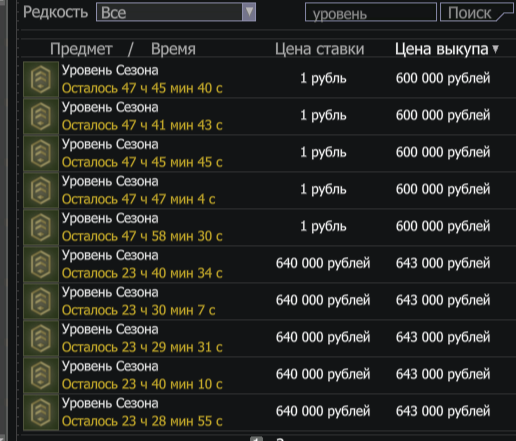Screen dimensions: 516x441
Task: Focus the search field containing уровень
Action: point(371,12)
